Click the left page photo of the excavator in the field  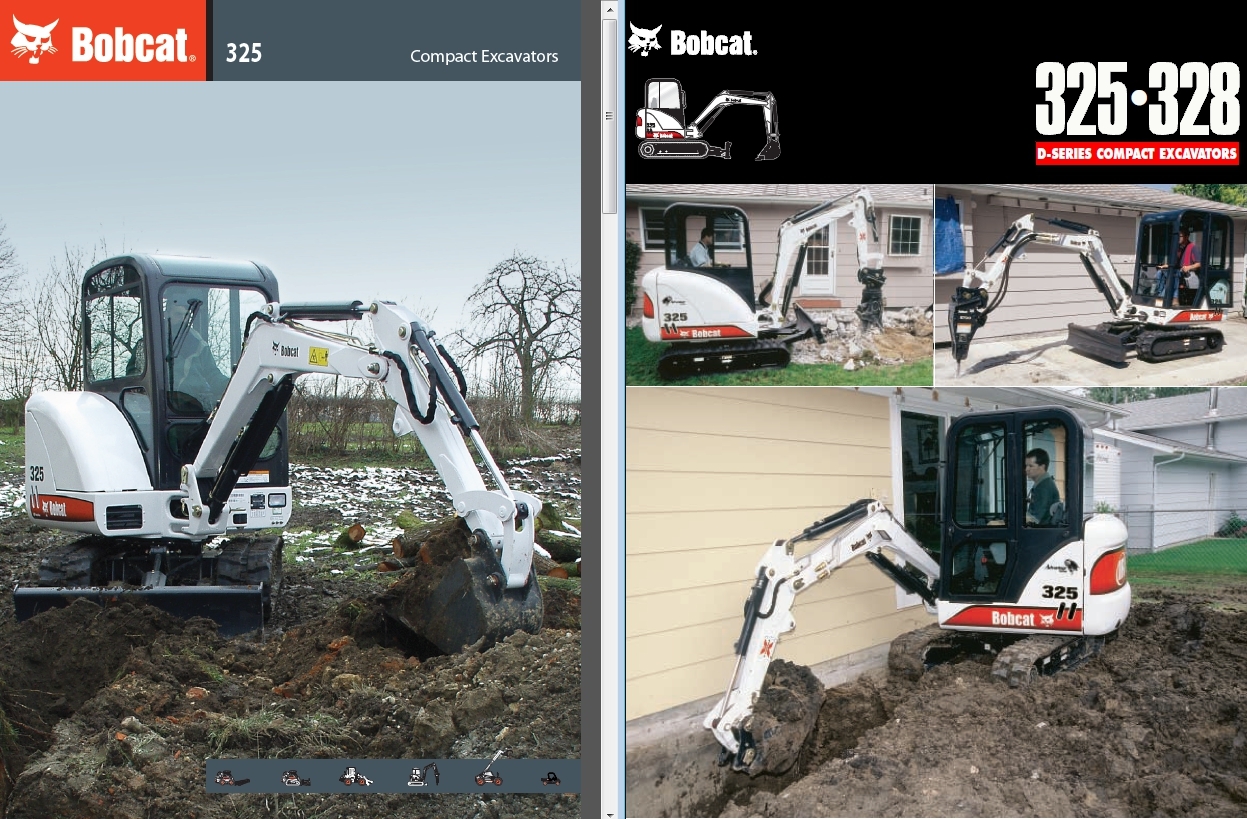pyautogui.click(x=290, y=450)
